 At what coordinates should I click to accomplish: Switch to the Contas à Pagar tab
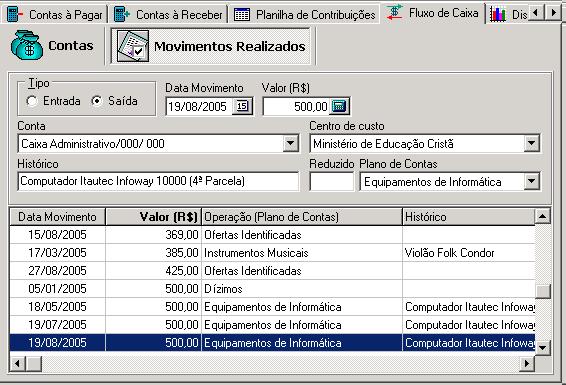tap(55, 15)
